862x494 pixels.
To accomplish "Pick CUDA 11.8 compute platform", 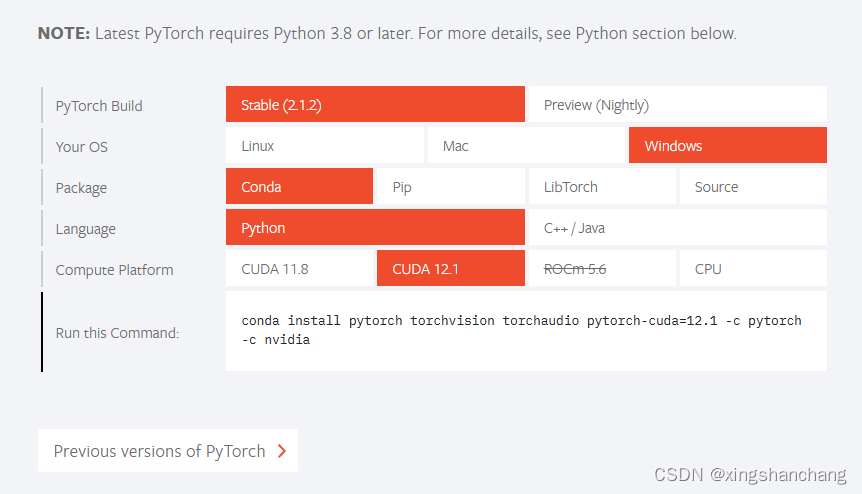I will click(x=300, y=269).
